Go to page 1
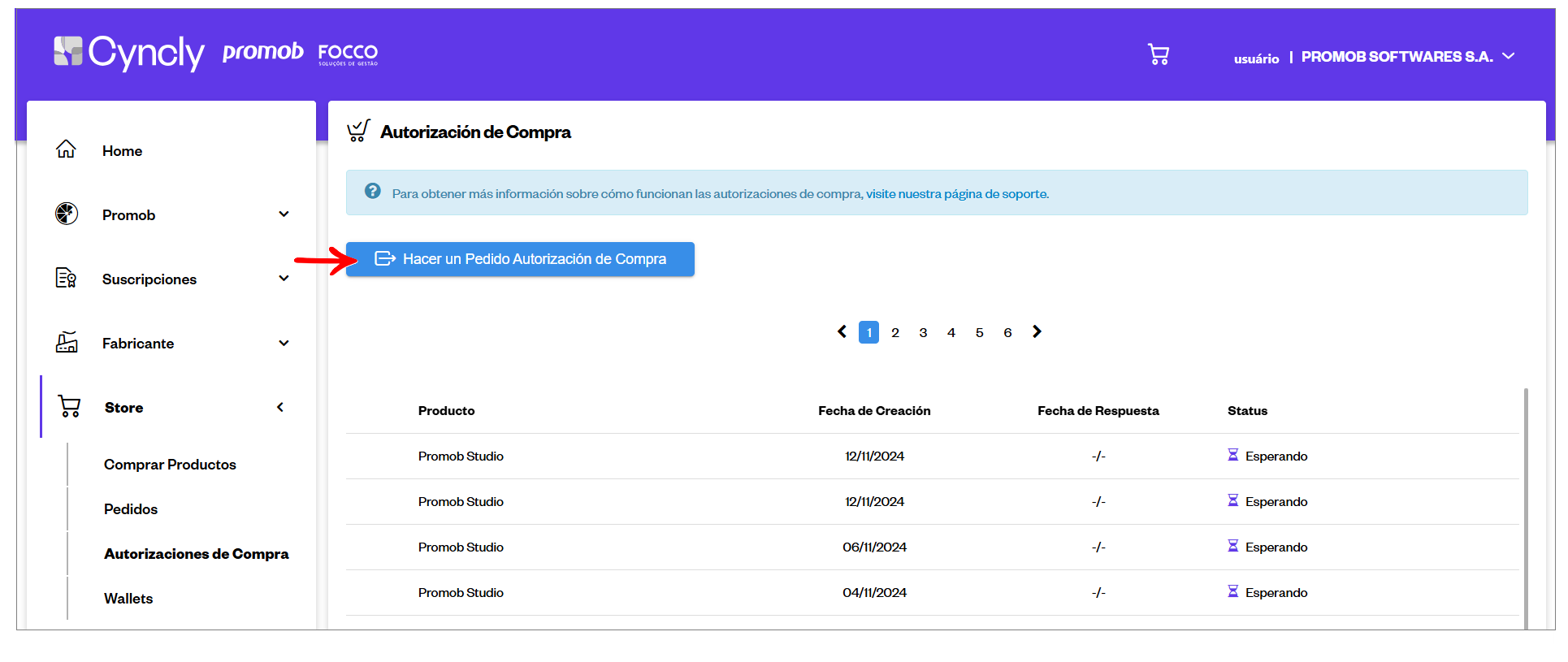The height and width of the screenshot is (662, 1568). 868,332
